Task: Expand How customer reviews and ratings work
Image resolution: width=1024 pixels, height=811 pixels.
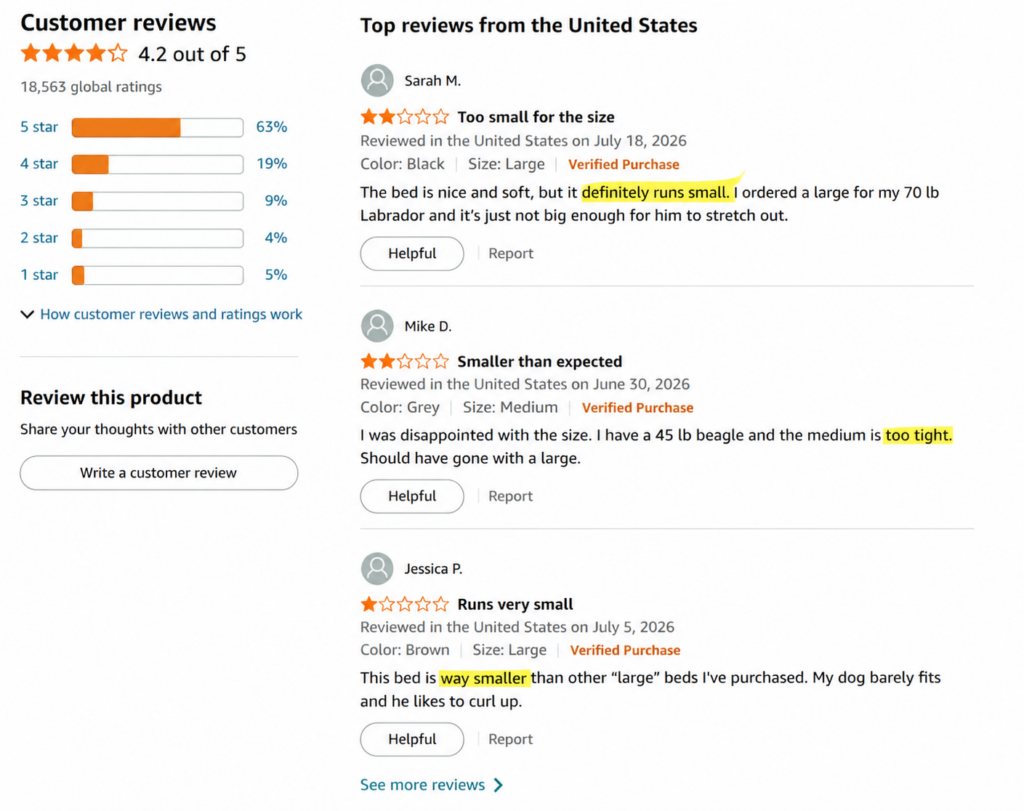Action: 161,315
